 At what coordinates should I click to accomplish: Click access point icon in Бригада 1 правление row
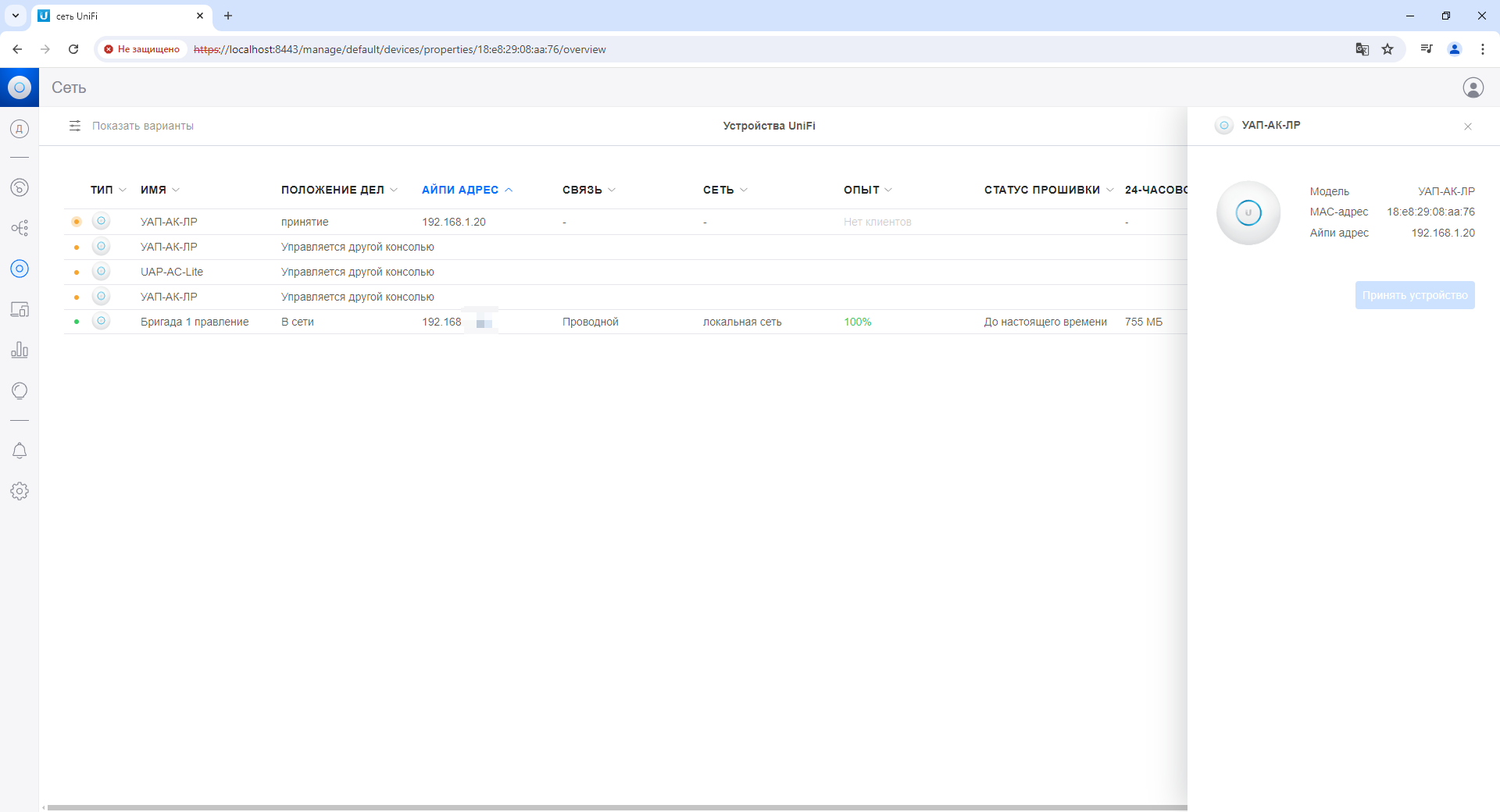pyautogui.click(x=101, y=321)
